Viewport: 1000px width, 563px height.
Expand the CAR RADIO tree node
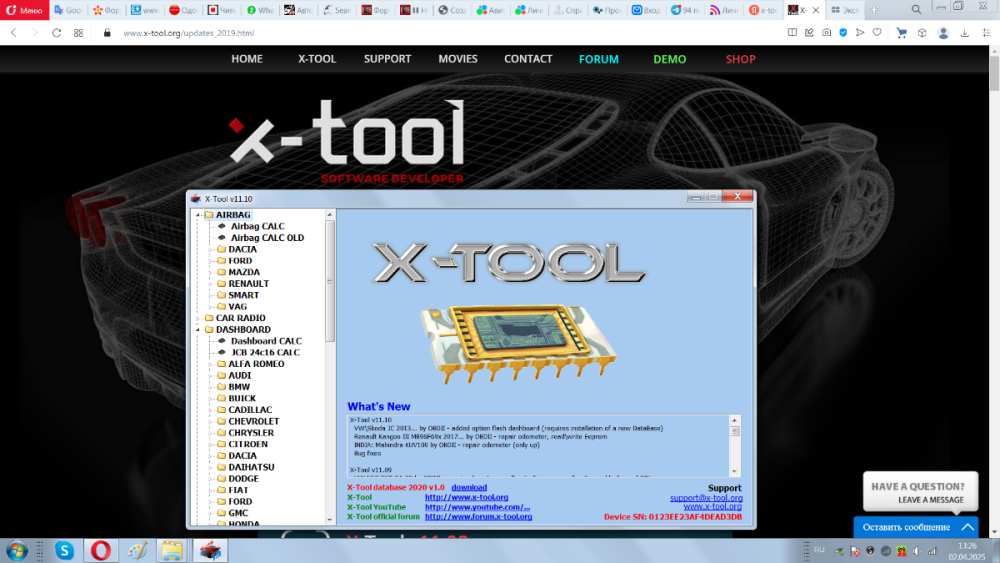(197, 318)
